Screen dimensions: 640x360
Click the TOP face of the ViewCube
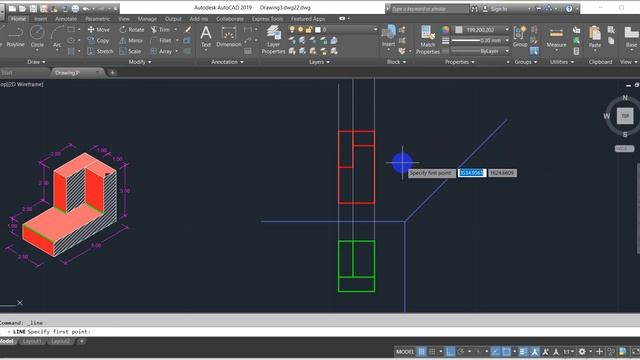coord(624,116)
